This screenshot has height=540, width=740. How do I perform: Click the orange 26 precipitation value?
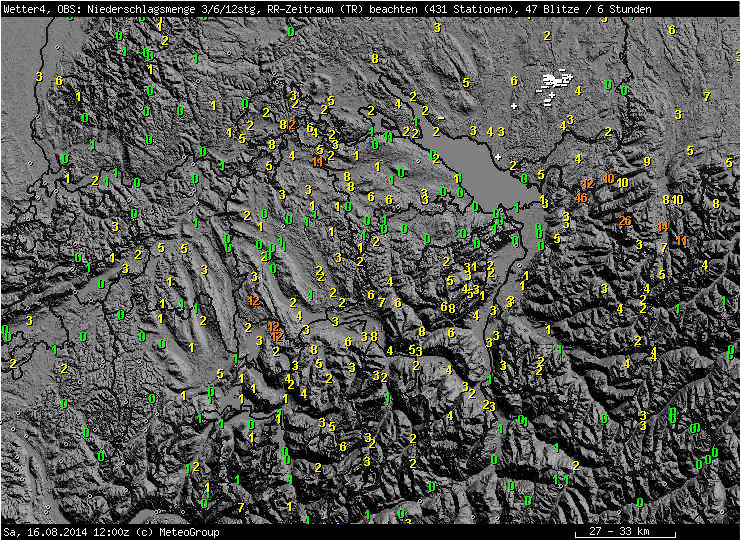coord(625,221)
